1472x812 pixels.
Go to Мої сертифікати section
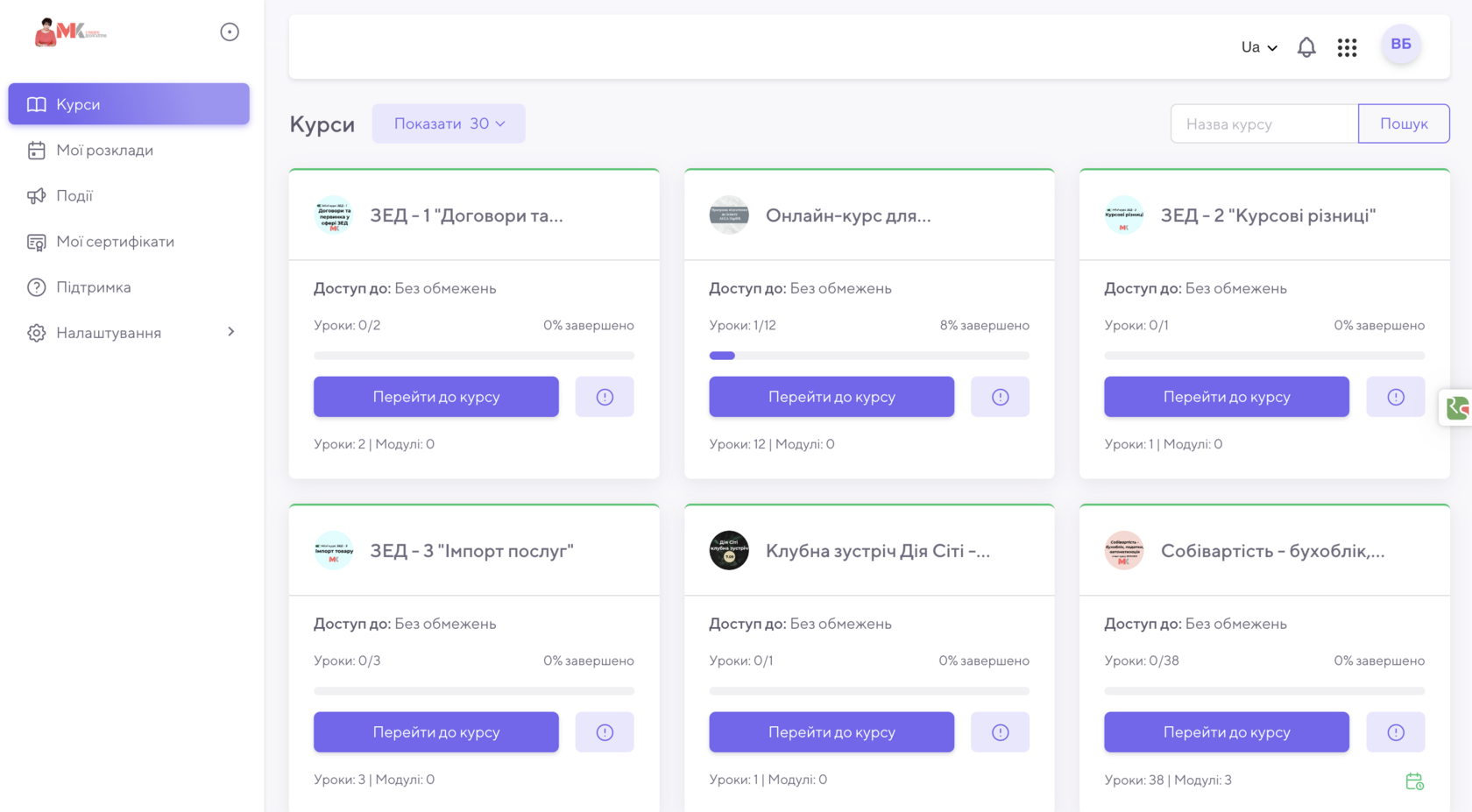115,242
